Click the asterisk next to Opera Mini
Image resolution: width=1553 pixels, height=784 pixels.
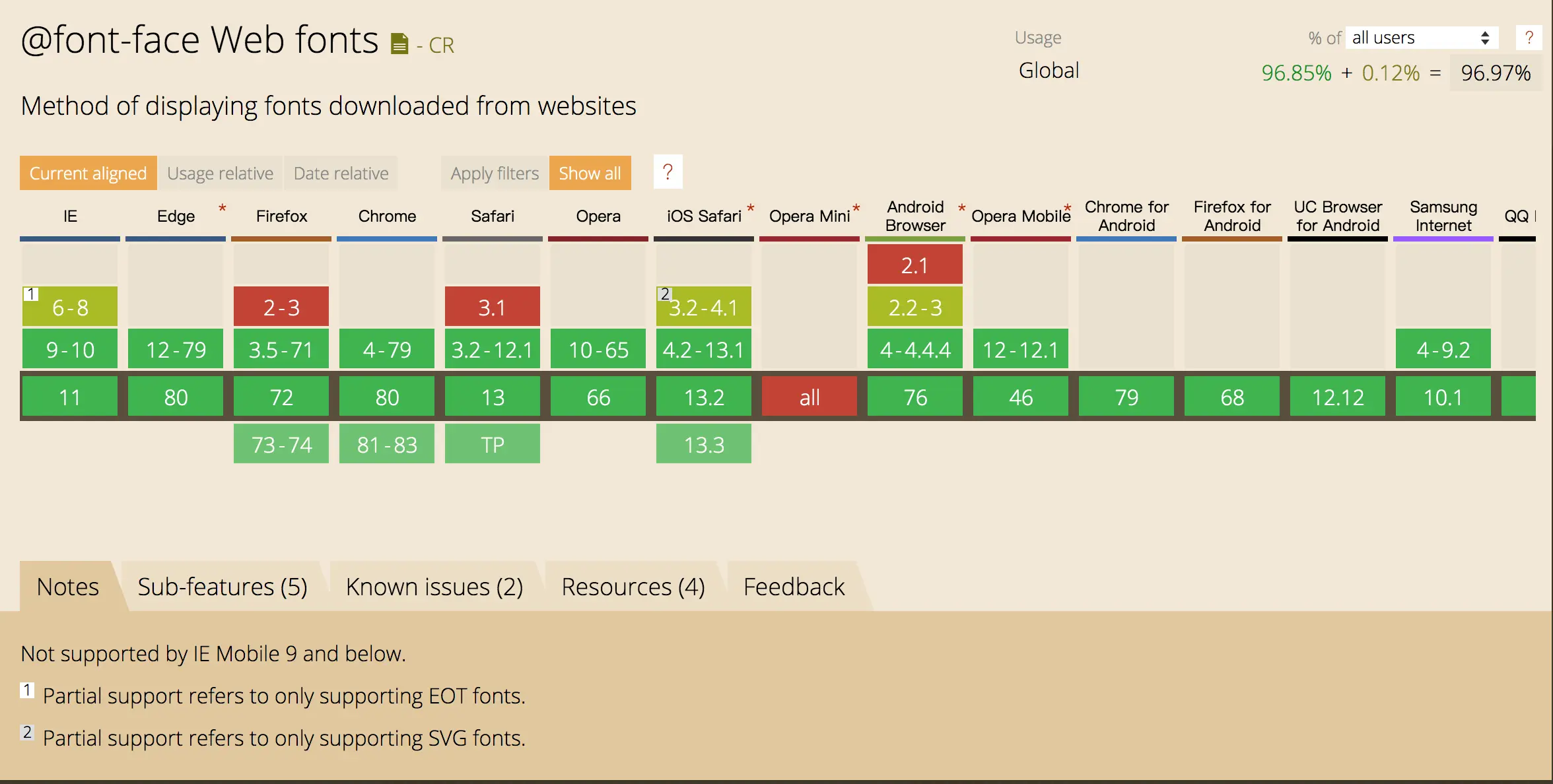(x=856, y=208)
